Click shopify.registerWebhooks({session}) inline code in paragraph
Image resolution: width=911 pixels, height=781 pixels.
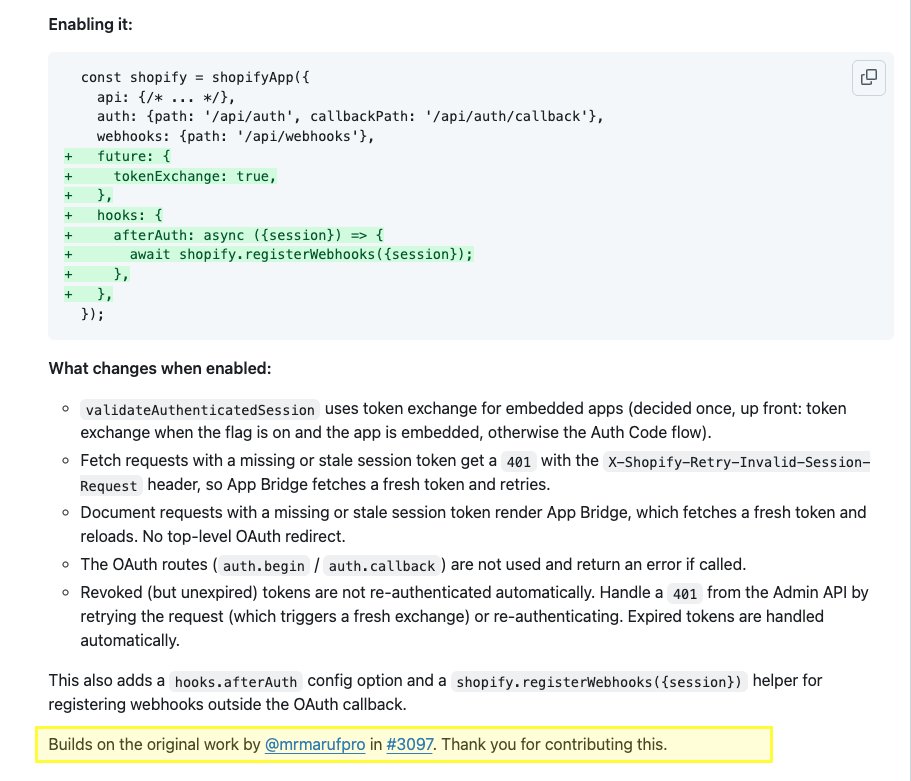click(x=599, y=682)
